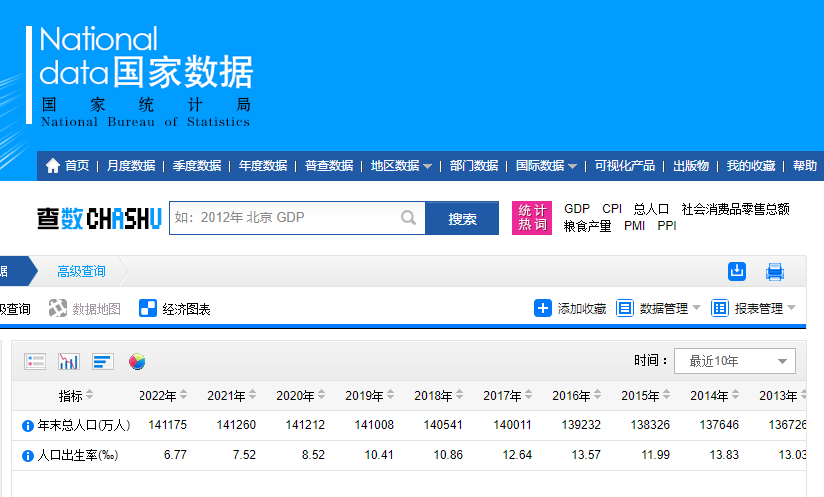Click the GDP hot word link
The width and height of the screenshot is (824, 497).
(576, 209)
